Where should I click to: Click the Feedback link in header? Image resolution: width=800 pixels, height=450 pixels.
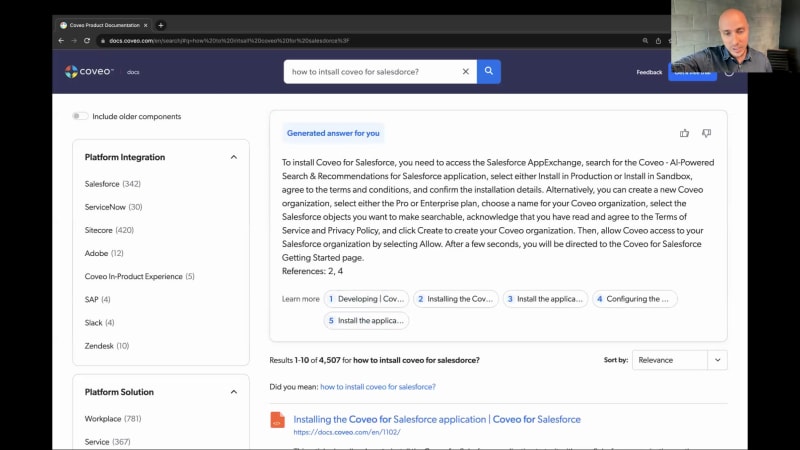click(649, 72)
